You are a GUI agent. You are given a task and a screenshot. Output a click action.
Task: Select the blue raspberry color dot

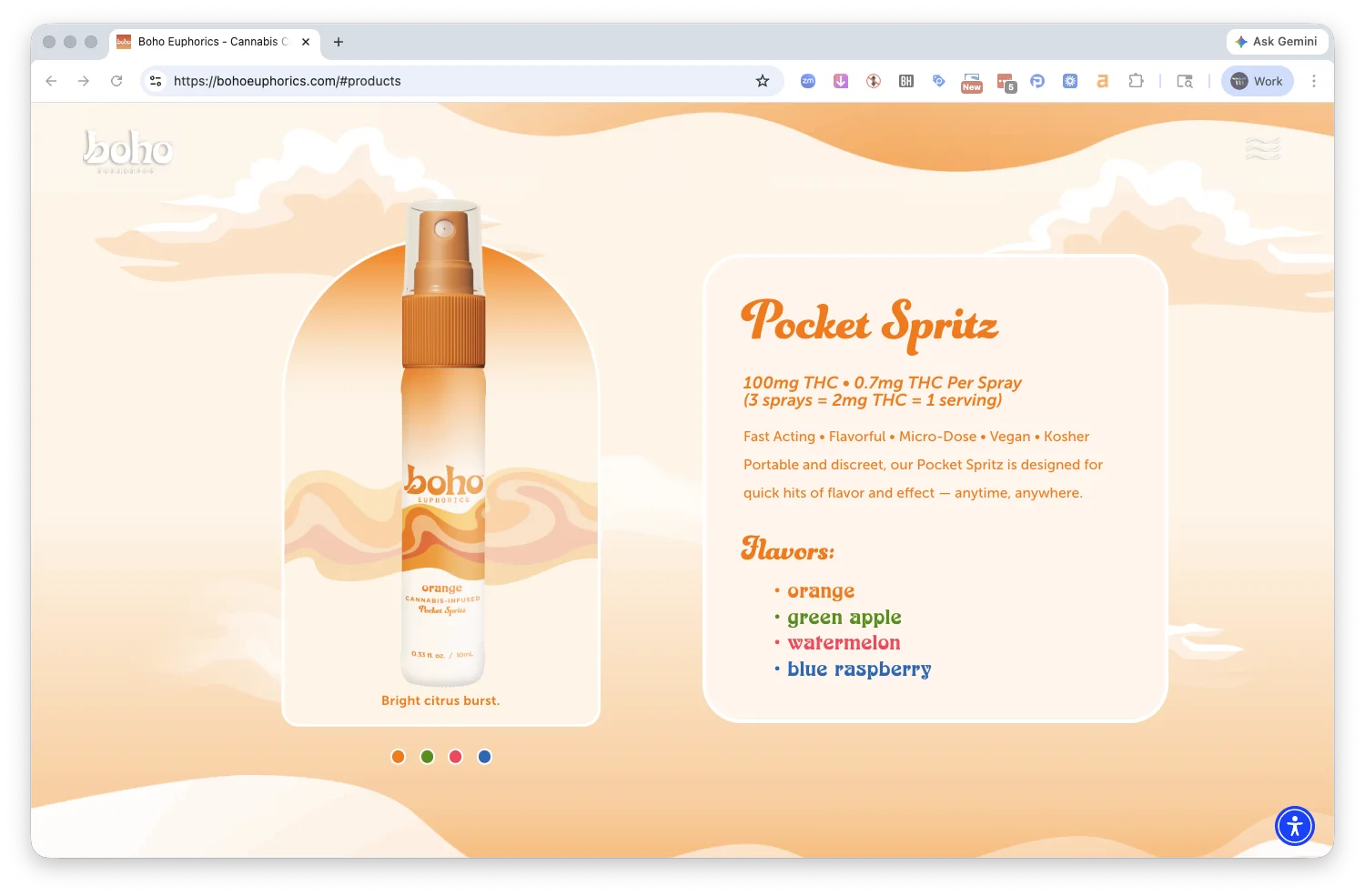[485, 757]
